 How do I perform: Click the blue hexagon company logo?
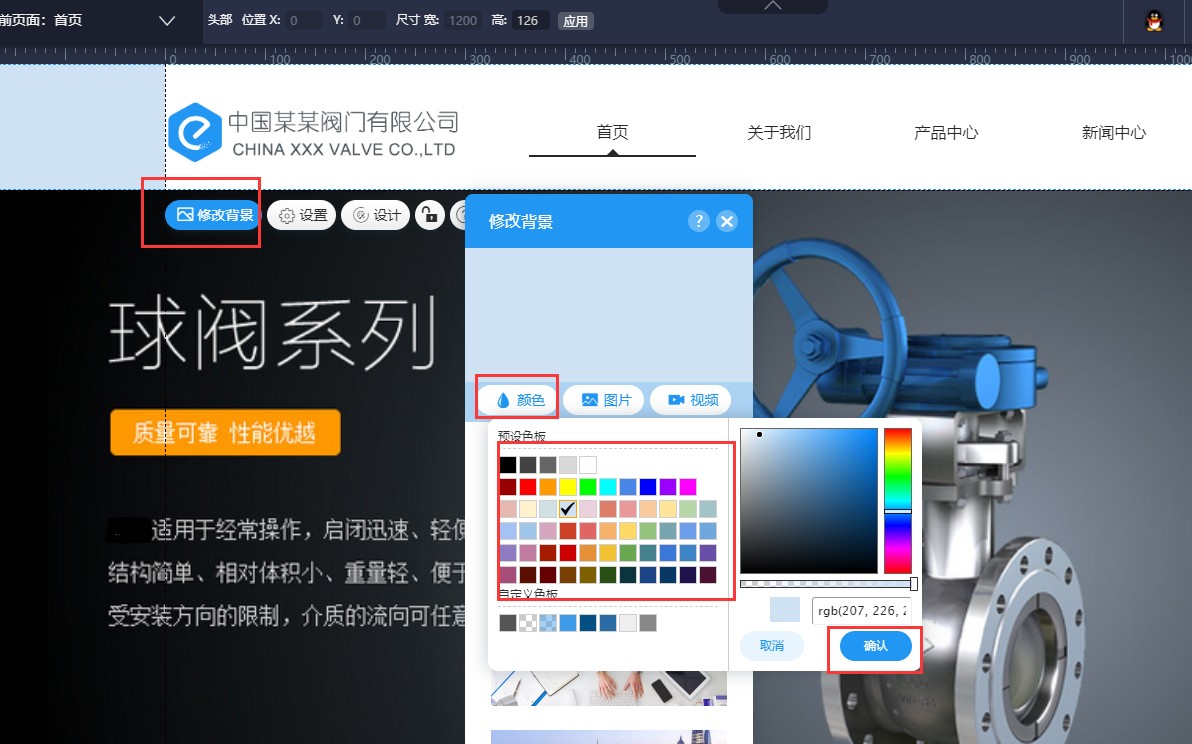pos(195,132)
